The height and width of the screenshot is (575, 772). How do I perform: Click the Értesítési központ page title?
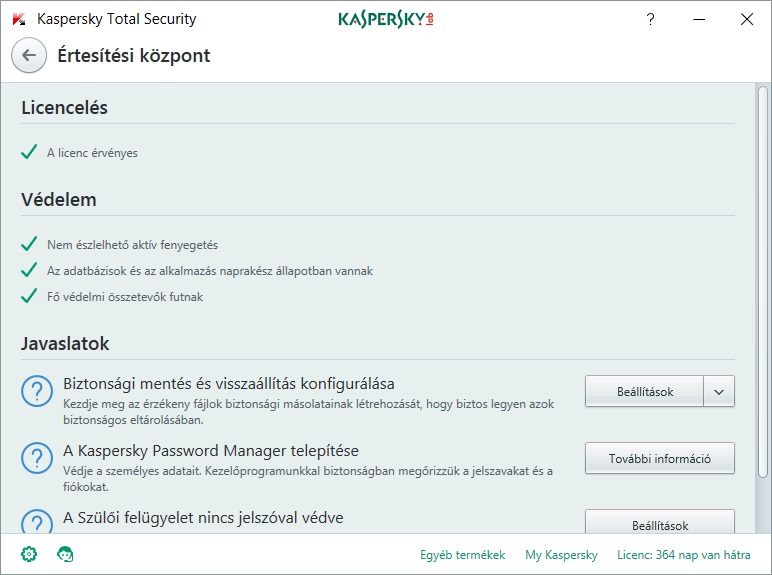pyautogui.click(x=134, y=56)
